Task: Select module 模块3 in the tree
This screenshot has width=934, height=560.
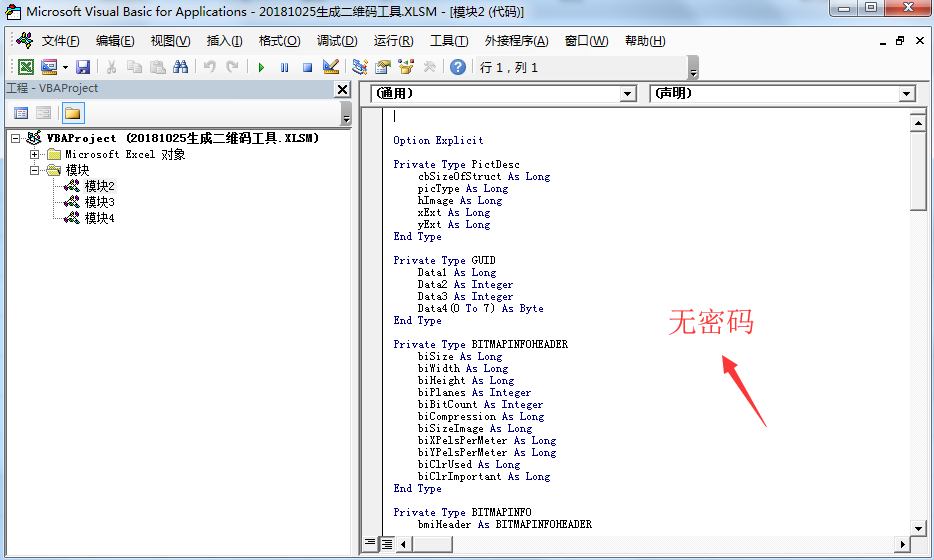Action: coord(99,203)
